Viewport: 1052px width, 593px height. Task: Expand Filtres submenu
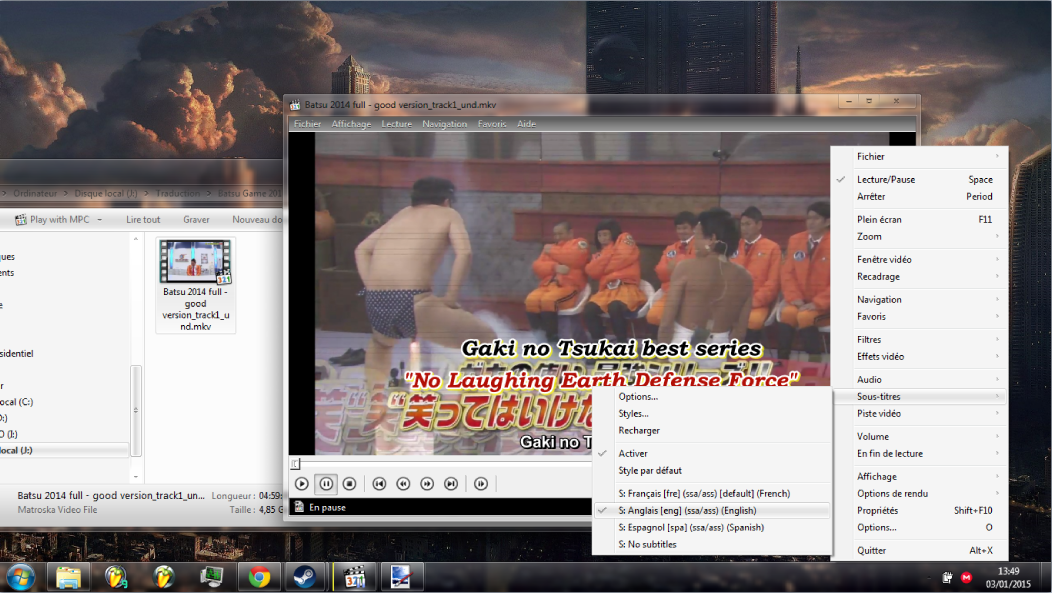click(x=920, y=339)
